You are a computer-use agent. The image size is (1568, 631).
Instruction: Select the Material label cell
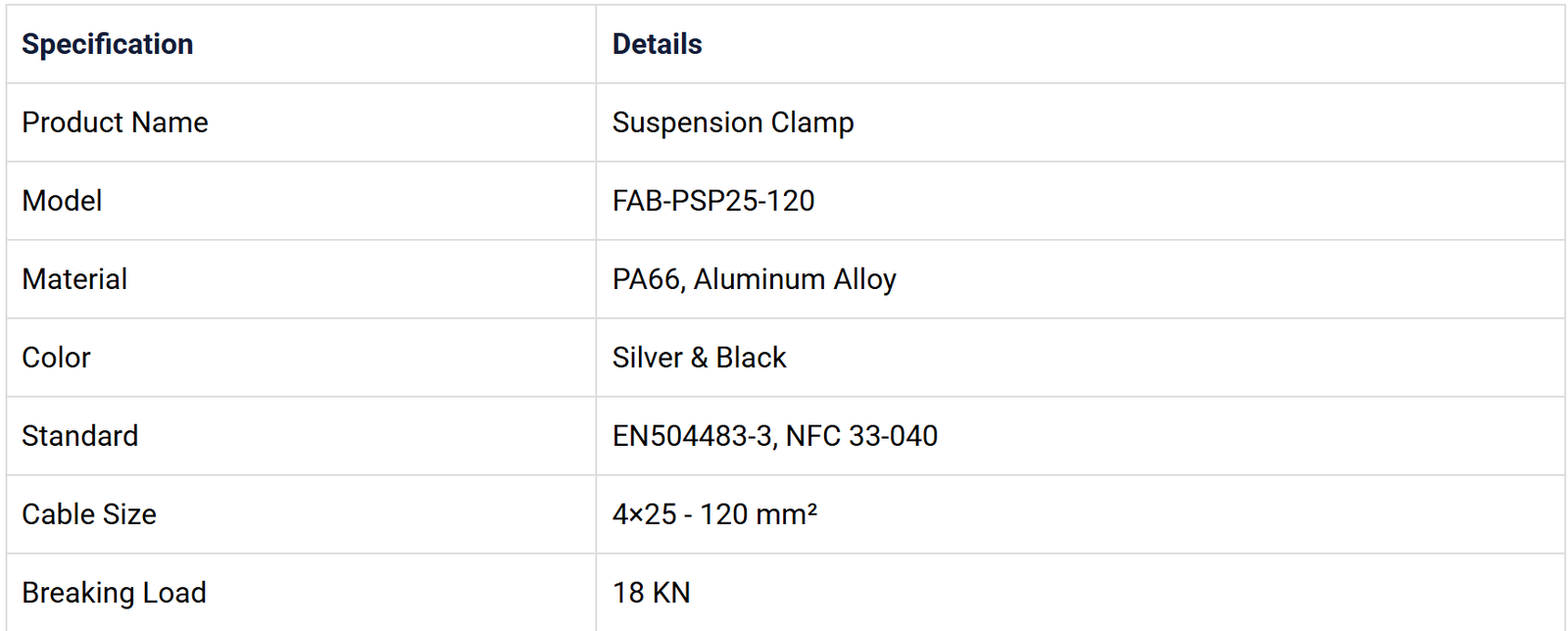coord(74,279)
